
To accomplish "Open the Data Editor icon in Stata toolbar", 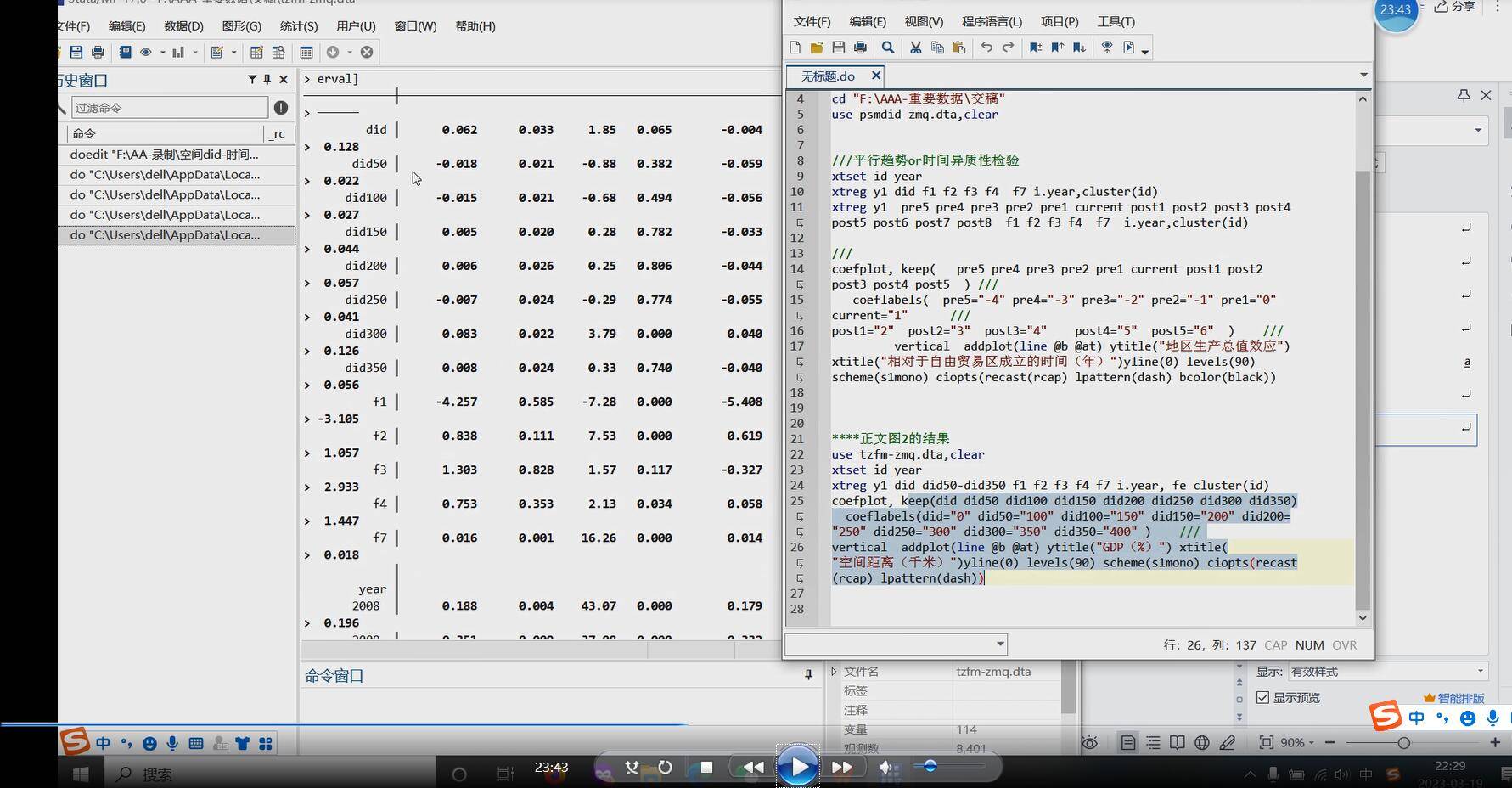I will 256,52.
